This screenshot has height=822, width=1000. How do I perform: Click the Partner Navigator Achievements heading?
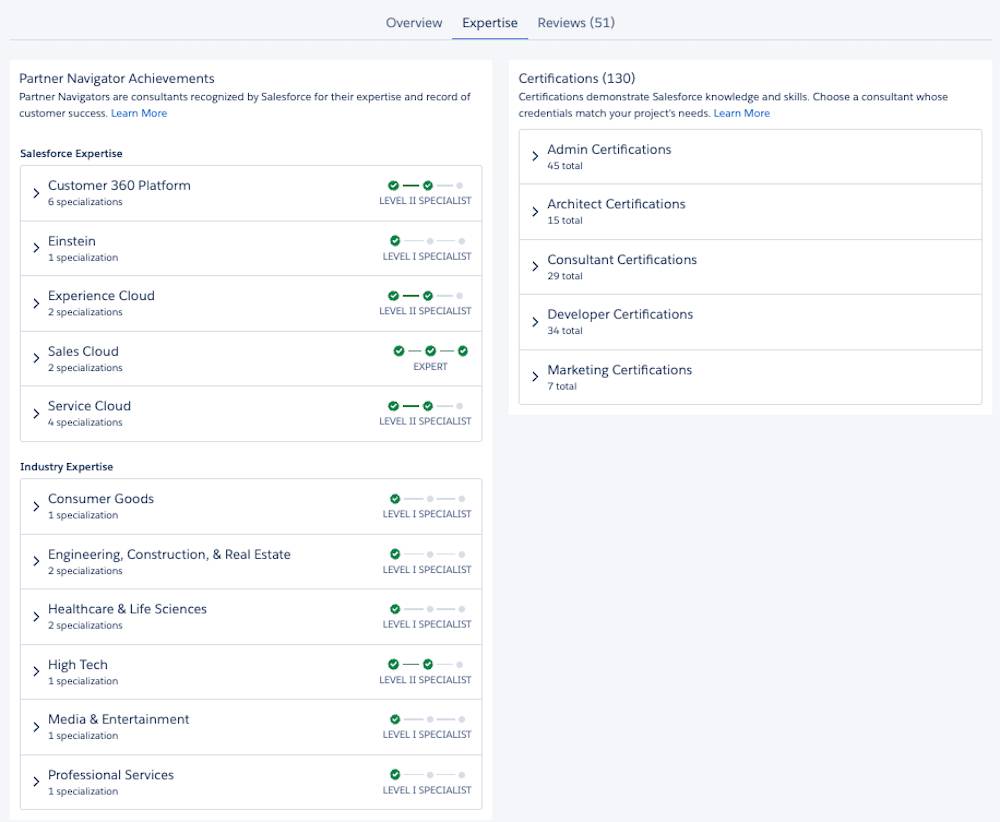coord(117,78)
